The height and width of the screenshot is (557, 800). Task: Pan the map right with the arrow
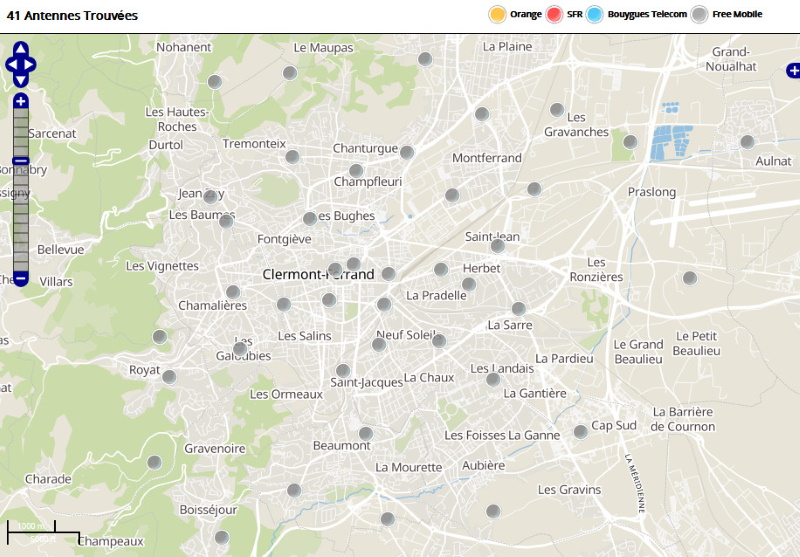click(x=32, y=65)
